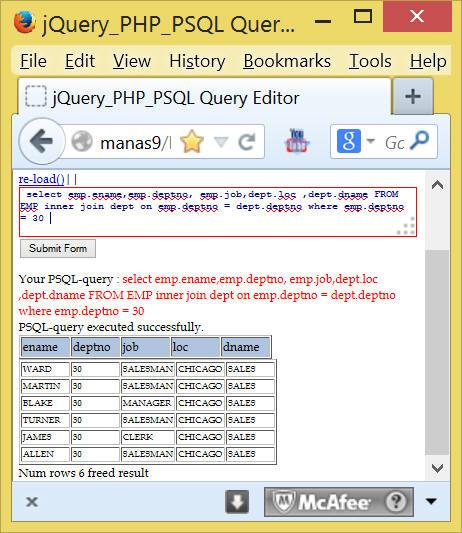
Task: Open a new tab with the plus button
Action: click(x=413, y=96)
